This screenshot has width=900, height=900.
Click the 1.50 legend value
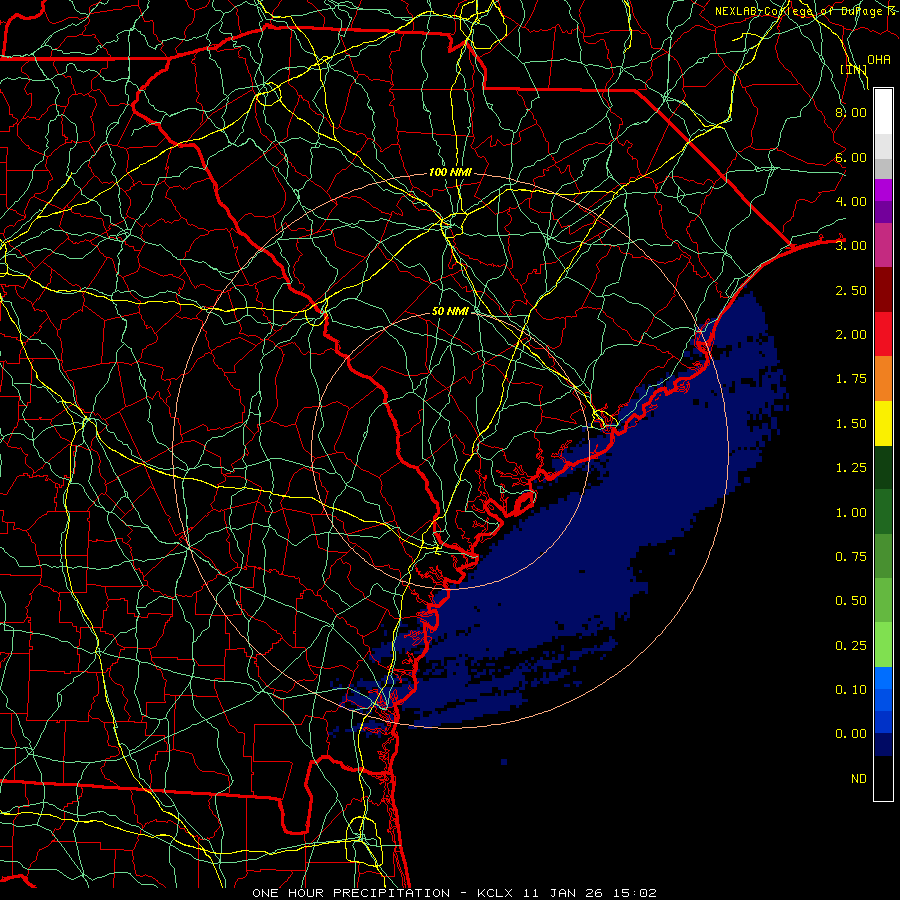click(x=851, y=424)
